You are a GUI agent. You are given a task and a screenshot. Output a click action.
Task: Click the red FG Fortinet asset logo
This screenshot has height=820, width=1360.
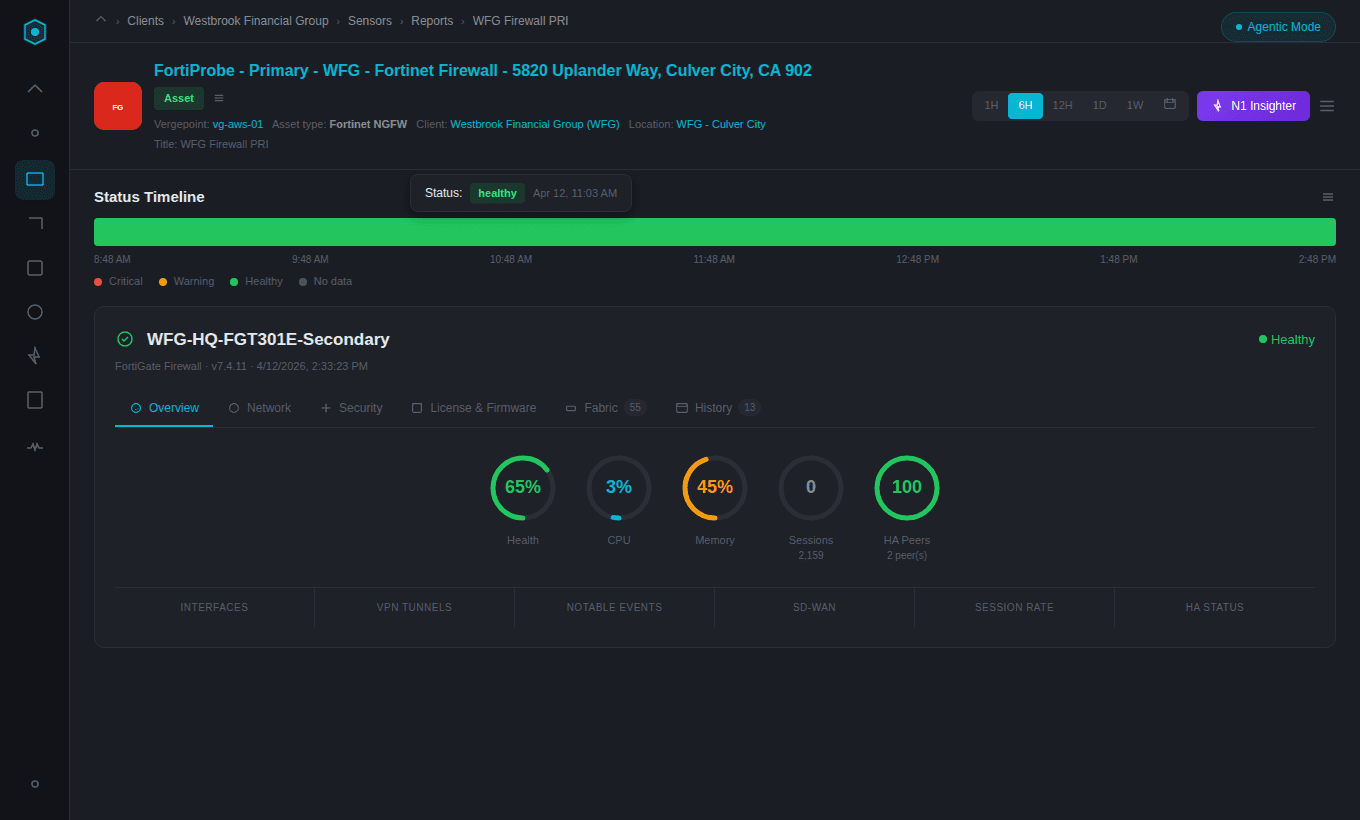[x=118, y=106]
